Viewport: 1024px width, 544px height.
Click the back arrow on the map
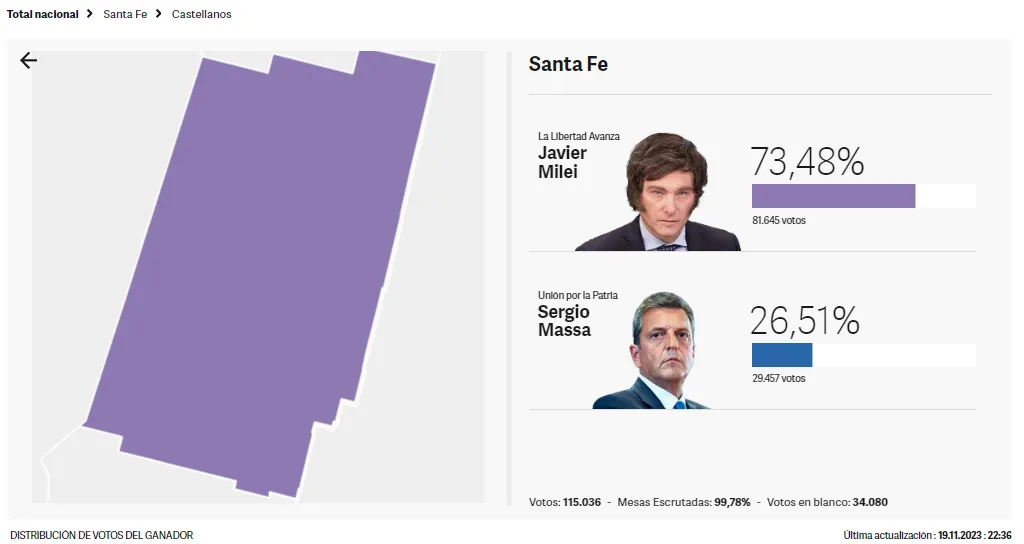point(28,60)
